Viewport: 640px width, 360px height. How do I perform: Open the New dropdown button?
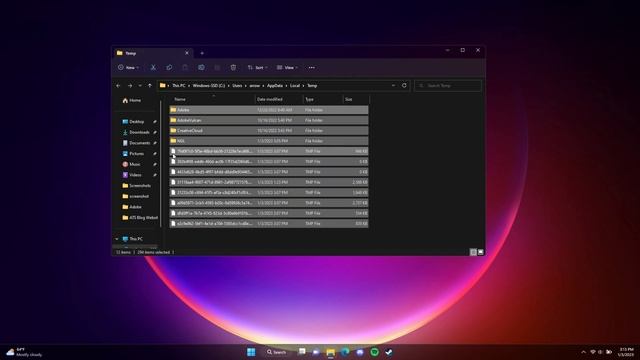coord(129,67)
